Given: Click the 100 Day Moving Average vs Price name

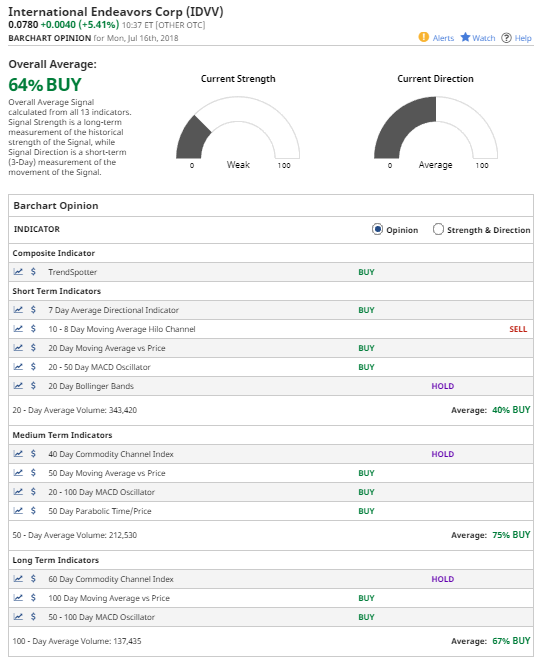Looking at the screenshot, I should 109,598.
